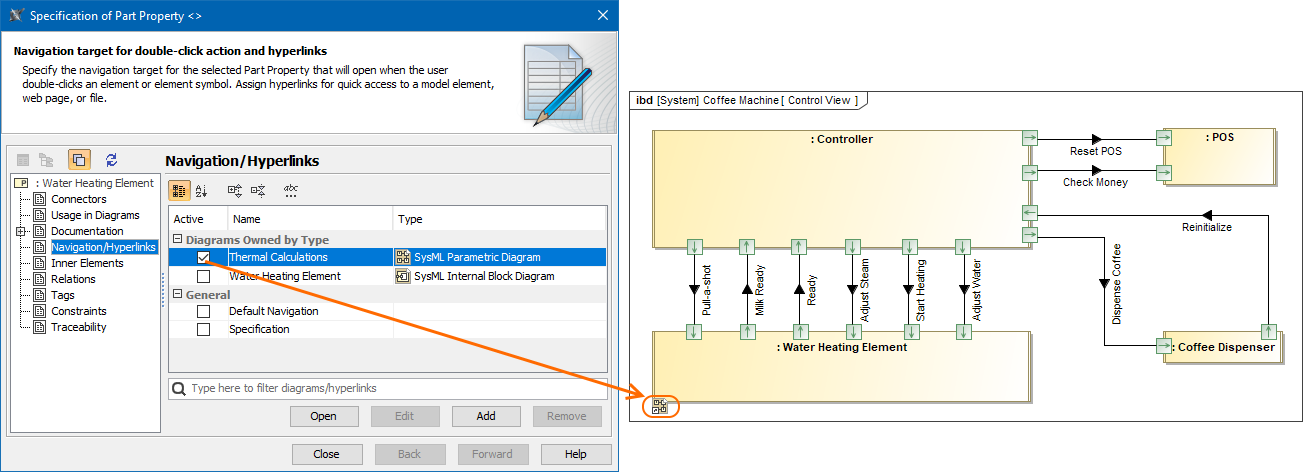Click the collapse all groups icon
Image resolution: width=1304 pixels, height=473 pixels.
tap(258, 190)
